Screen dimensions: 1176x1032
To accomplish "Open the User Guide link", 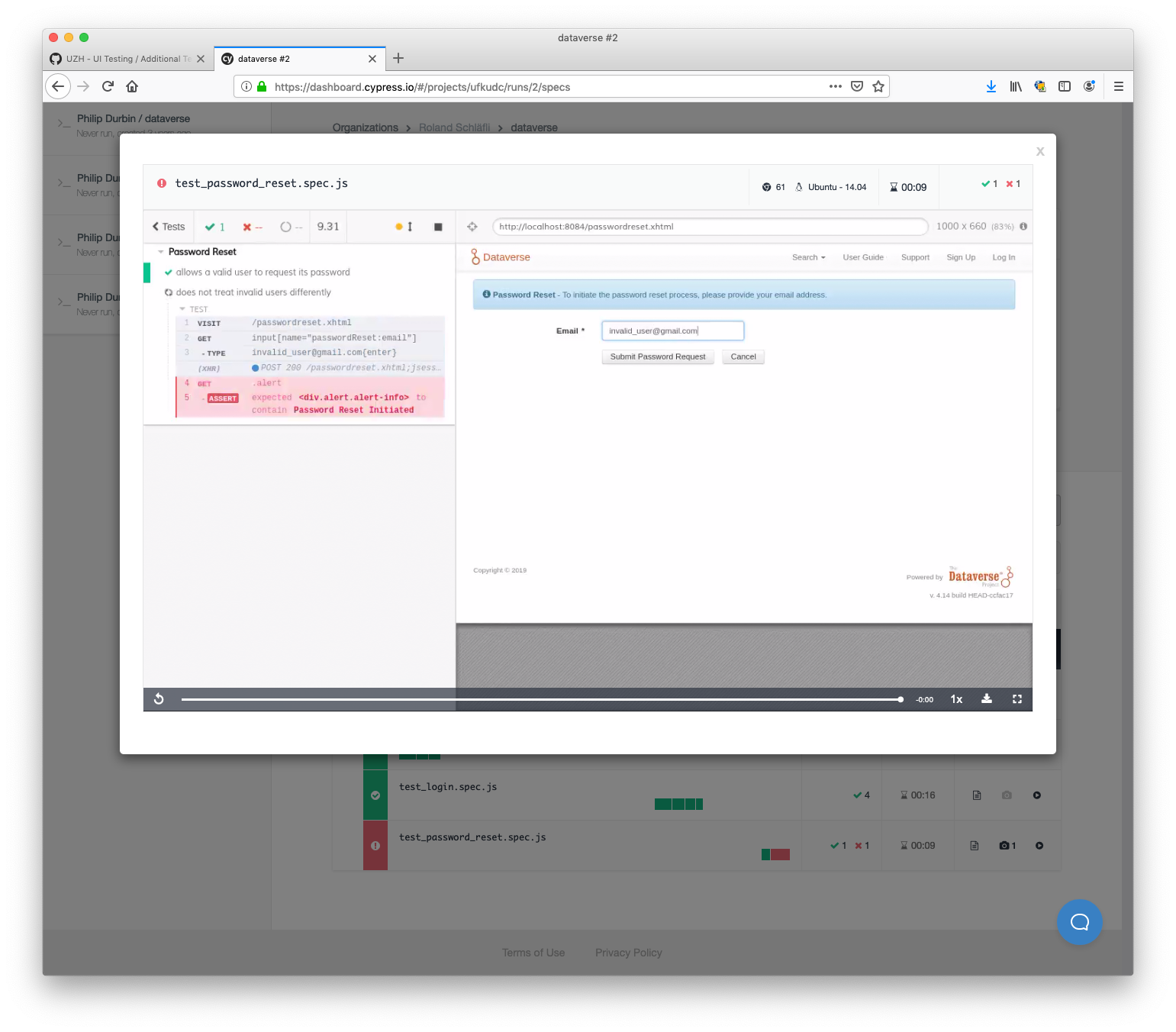I will (863, 257).
